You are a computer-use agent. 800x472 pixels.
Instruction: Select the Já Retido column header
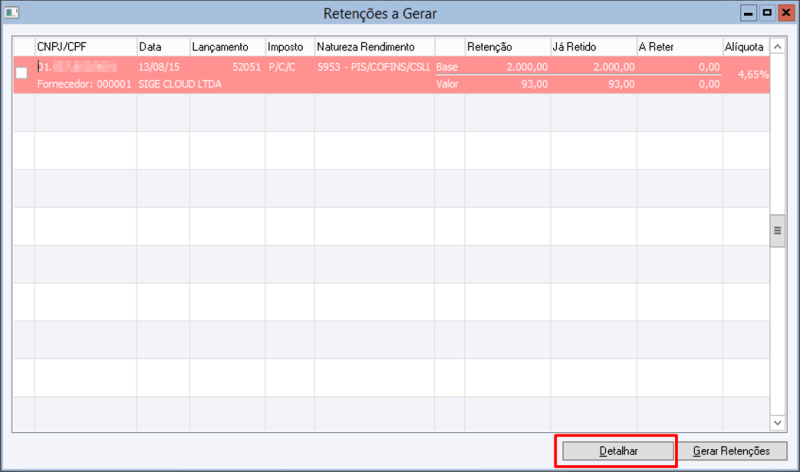pyautogui.click(x=594, y=47)
